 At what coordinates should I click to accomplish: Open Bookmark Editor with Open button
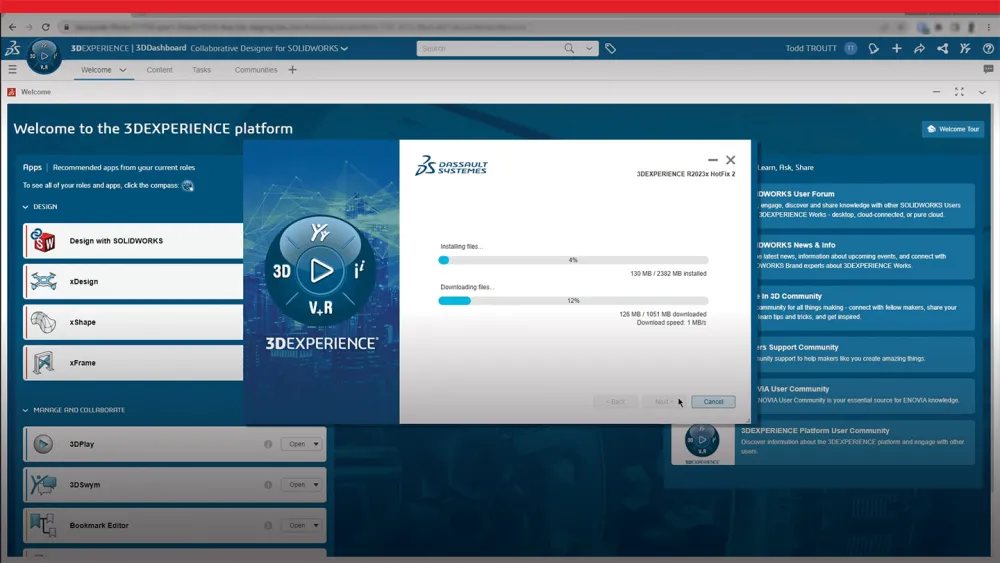click(x=297, y=526)
